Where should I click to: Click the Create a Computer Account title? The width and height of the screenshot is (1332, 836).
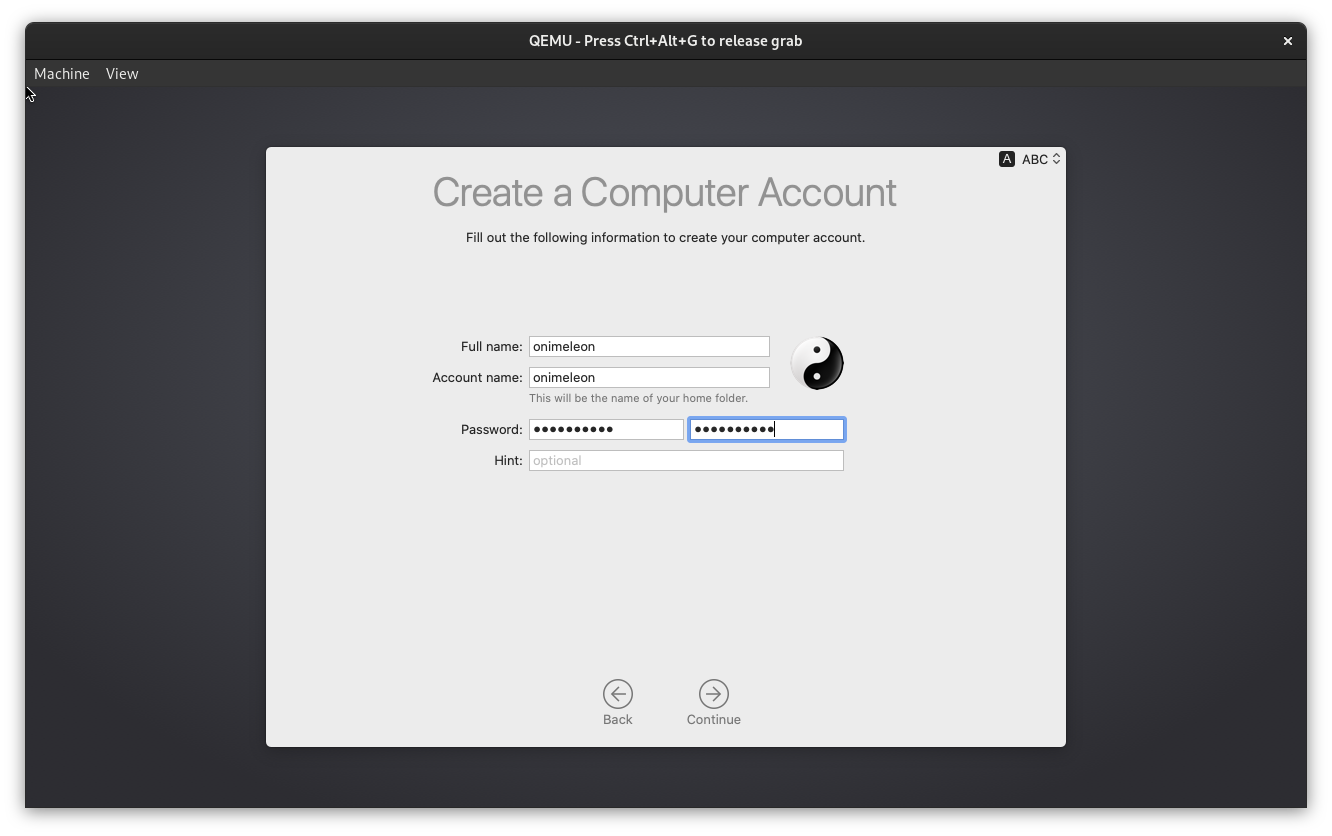pyautogui.click(x=664, y=192)
